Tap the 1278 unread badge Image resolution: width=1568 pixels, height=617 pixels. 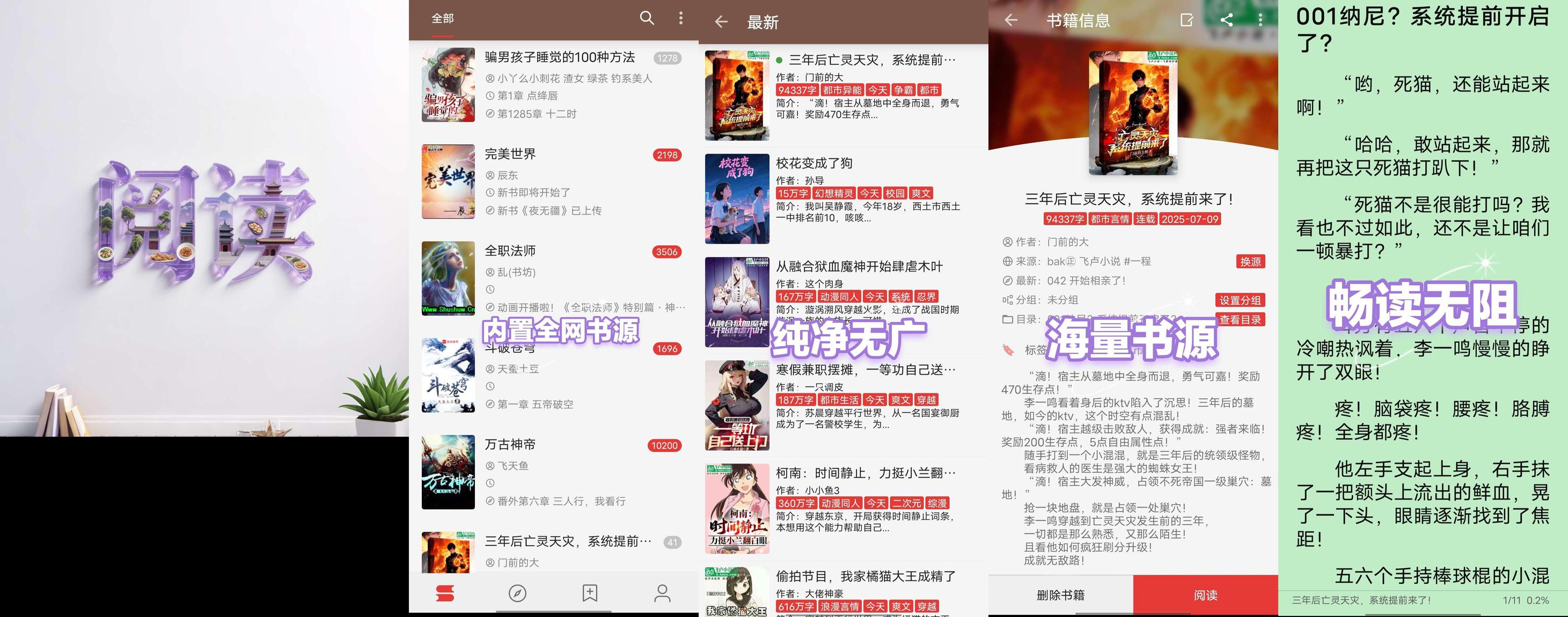click(667, 58)
